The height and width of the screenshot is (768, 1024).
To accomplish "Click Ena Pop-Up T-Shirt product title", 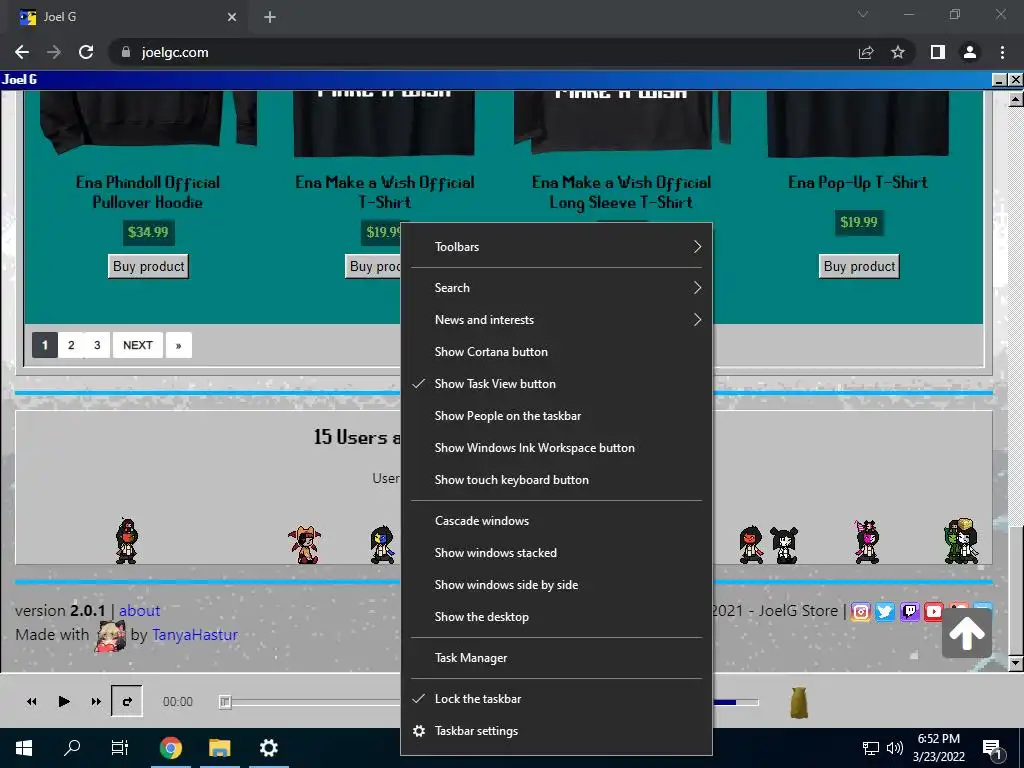I will point(857,182).
